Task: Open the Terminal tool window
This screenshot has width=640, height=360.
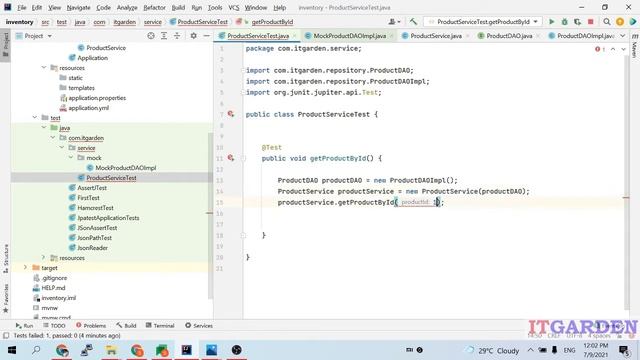Action: (x=160, y=326)
